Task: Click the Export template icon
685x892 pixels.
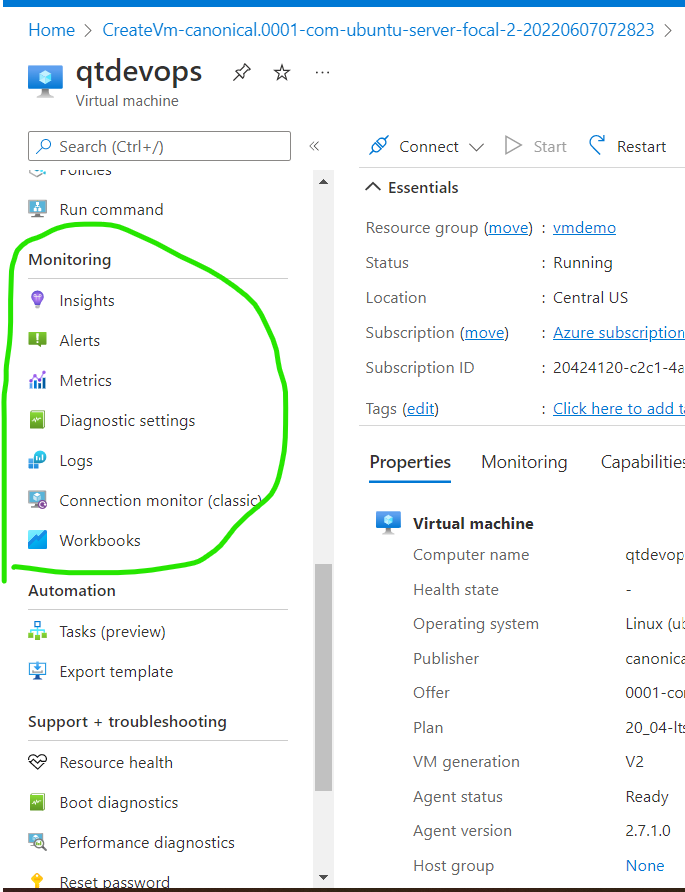Action: click(x=38, y=671)
